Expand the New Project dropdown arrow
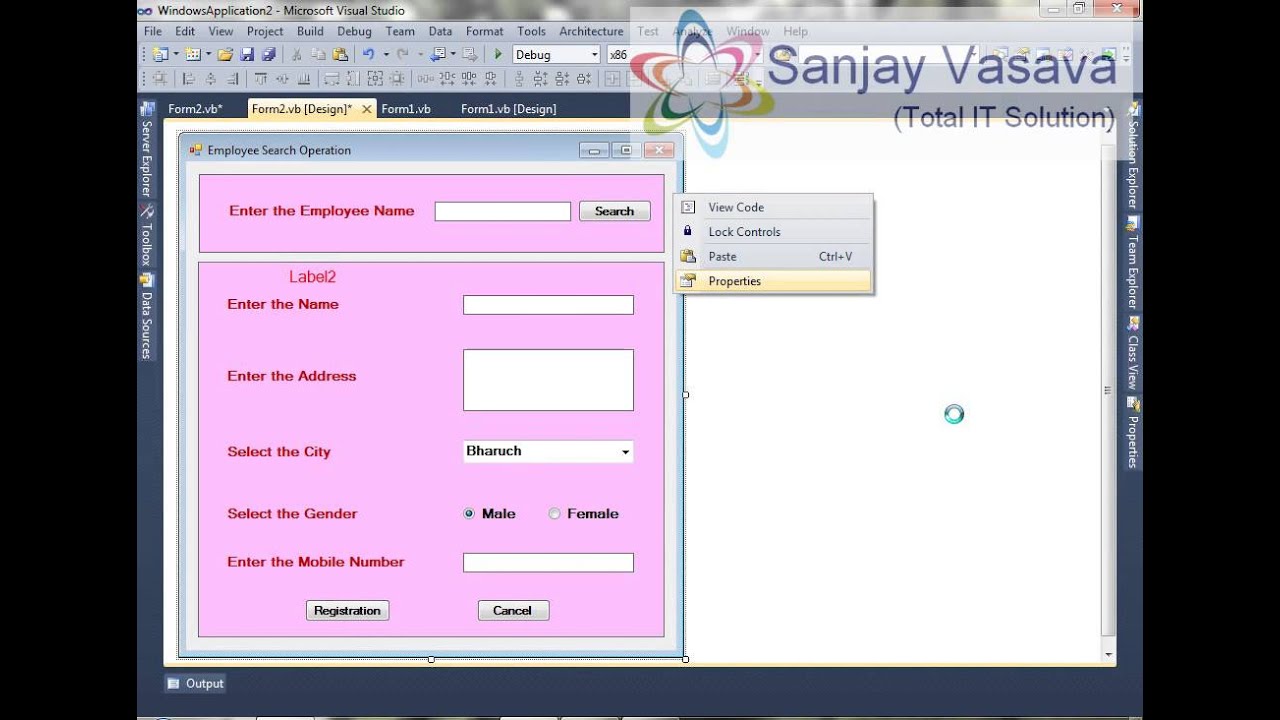 [x=176, y=55]
